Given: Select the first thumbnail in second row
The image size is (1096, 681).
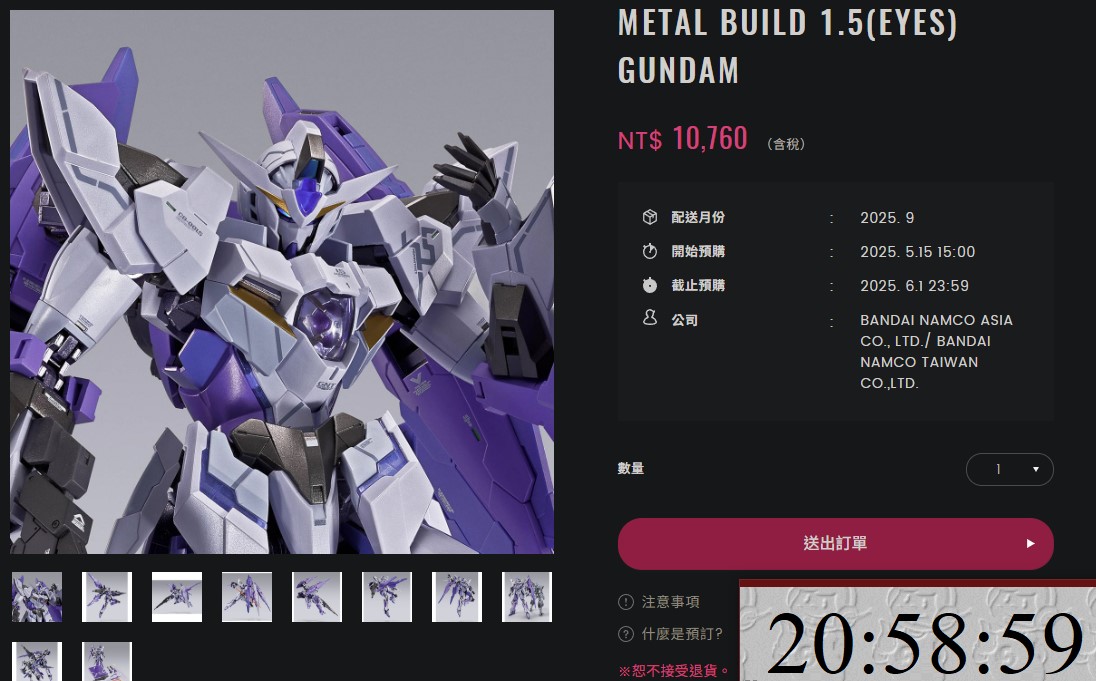Looking at the screenshot, I should click(37, 661).
